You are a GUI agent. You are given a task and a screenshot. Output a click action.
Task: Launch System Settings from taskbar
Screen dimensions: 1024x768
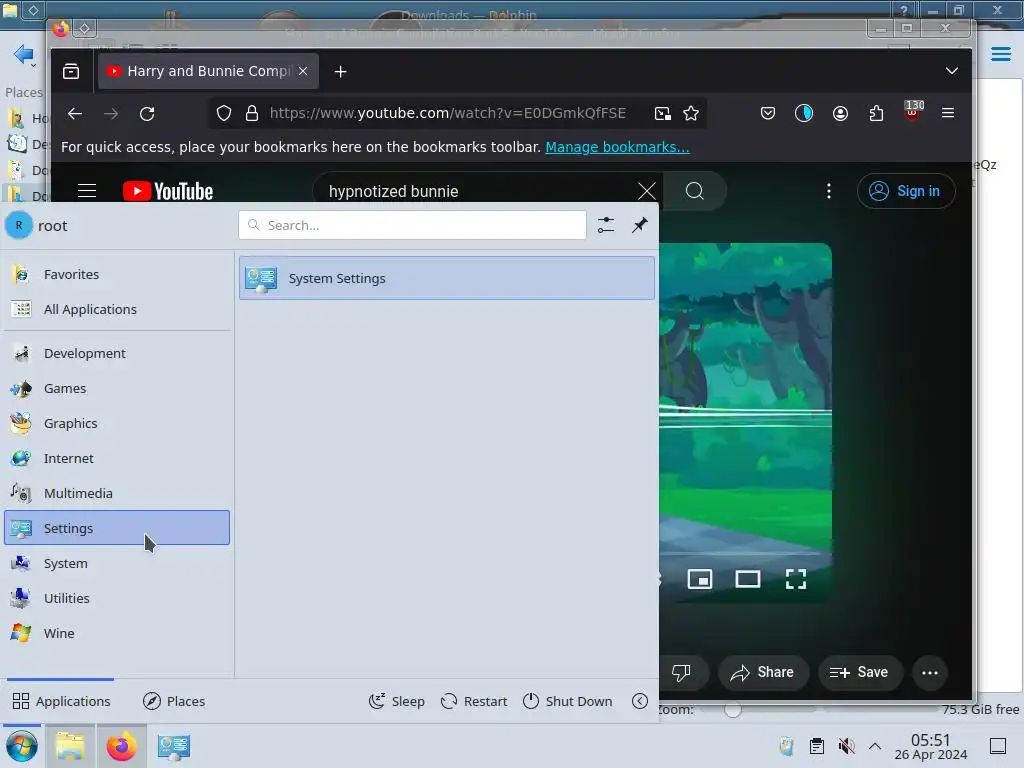(x=173, y=746)
